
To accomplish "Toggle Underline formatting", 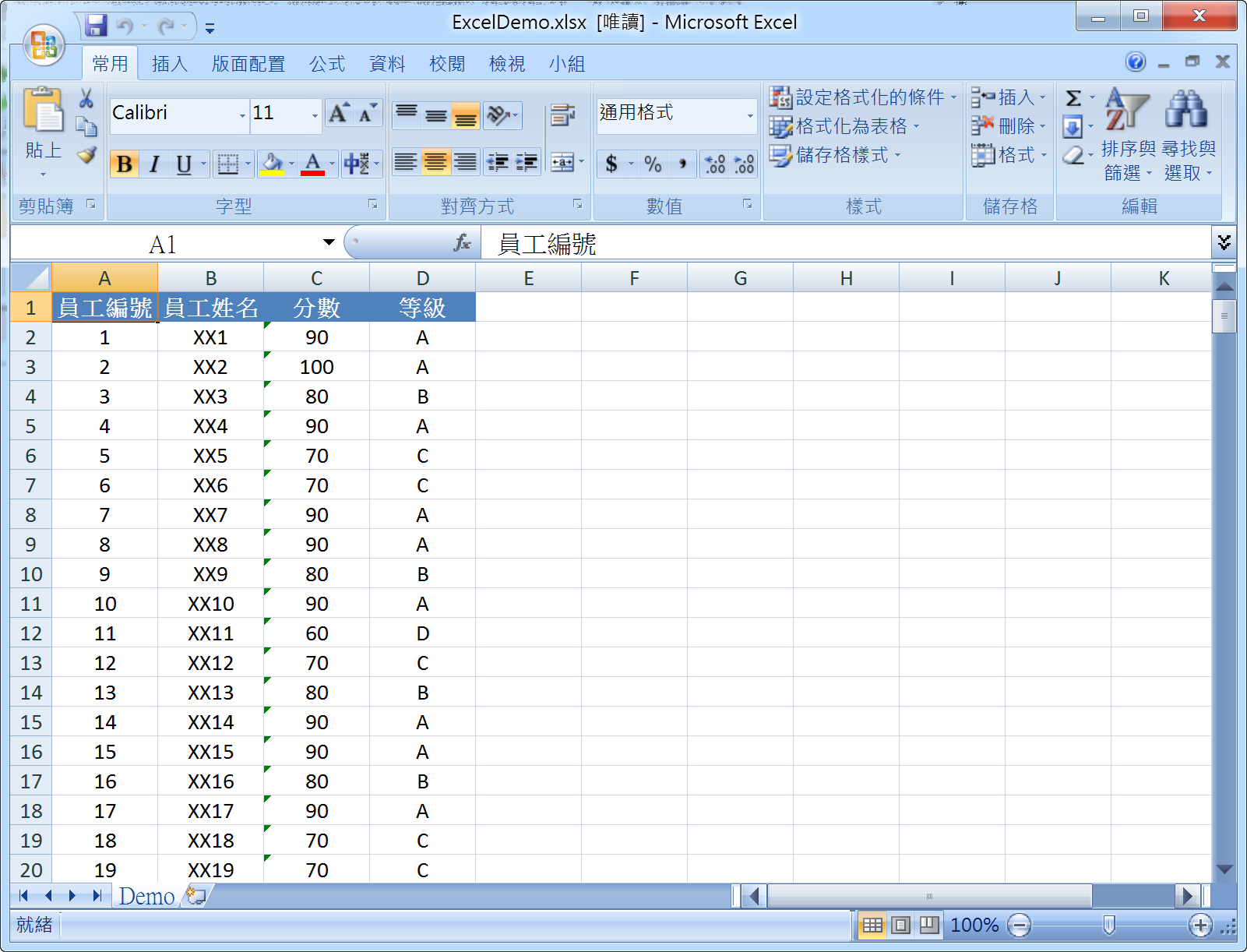I will [x=183, y=164].
